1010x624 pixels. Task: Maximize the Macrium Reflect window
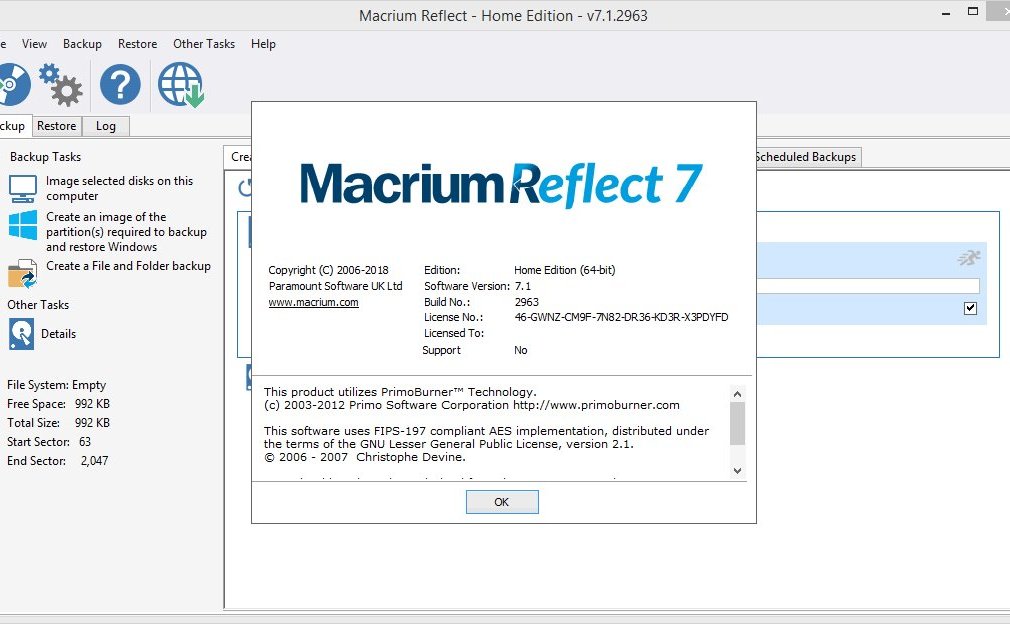point(973,12)
